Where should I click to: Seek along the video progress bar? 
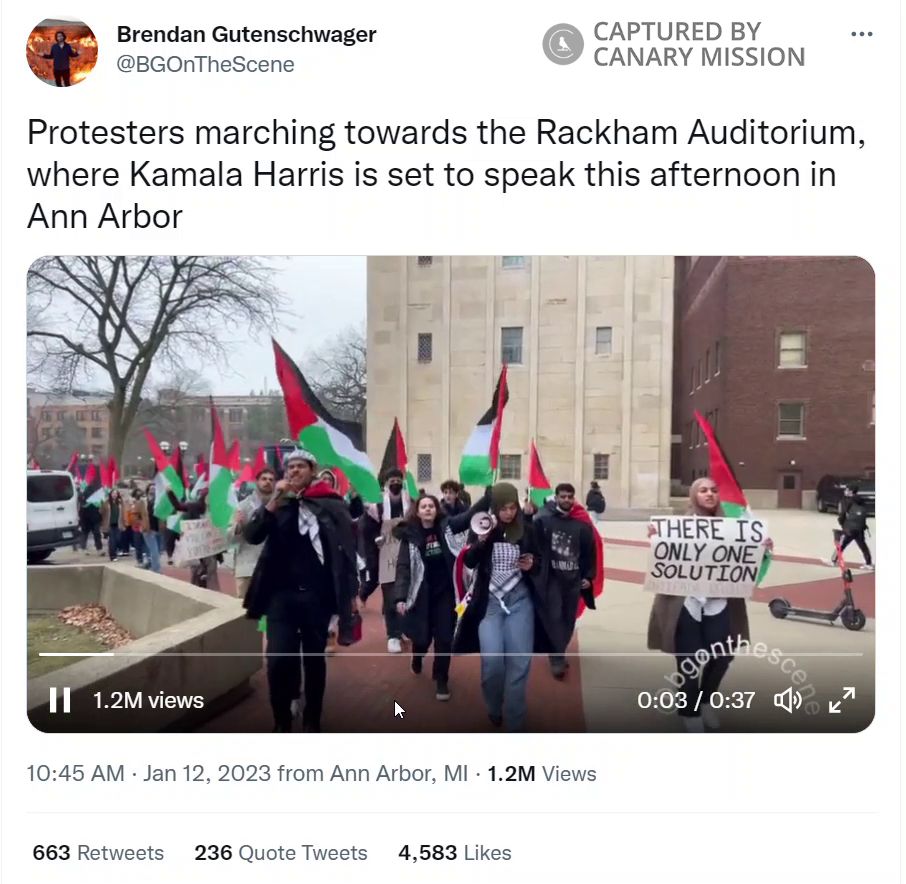(450, 654)
